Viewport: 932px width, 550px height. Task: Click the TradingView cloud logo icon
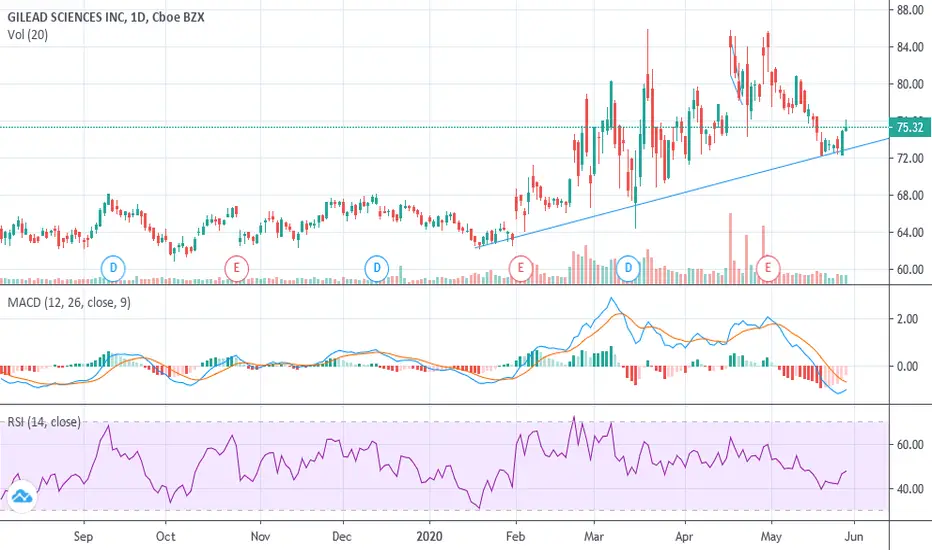[x=21, y=496]
